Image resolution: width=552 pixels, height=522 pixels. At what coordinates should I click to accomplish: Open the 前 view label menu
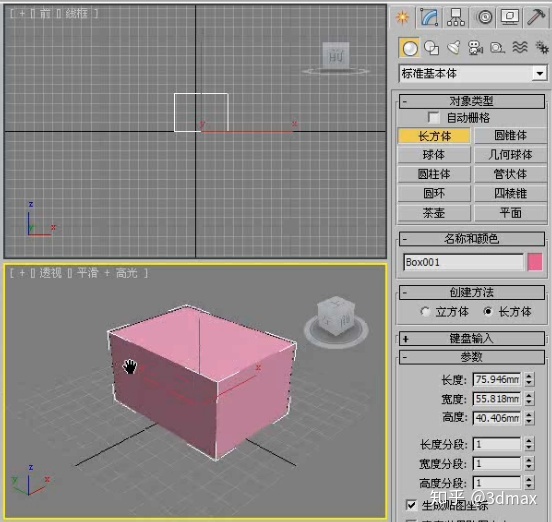tap(45, 13)
